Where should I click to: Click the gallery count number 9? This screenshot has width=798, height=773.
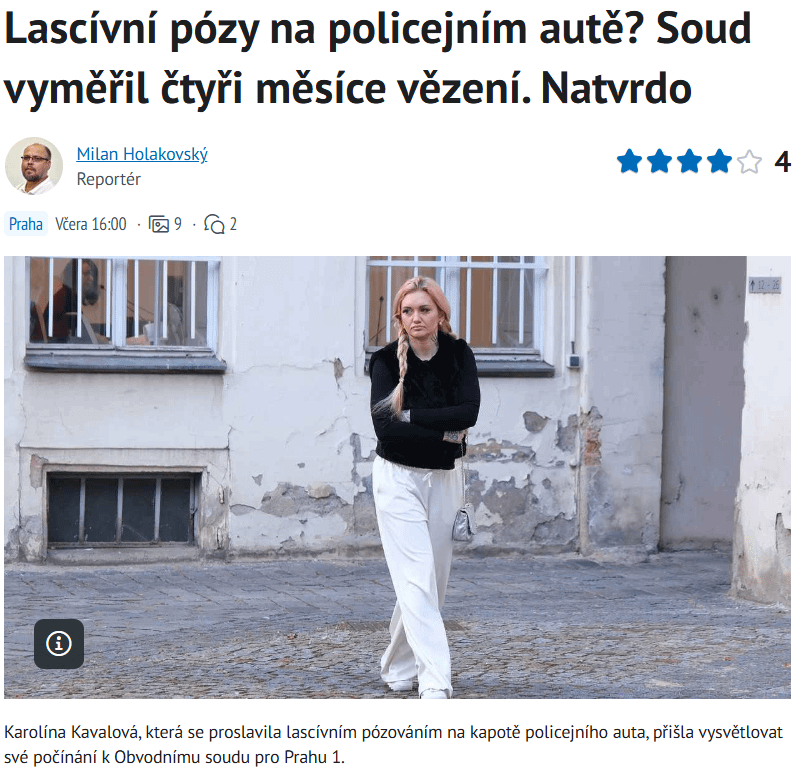(x=178, y=224)
